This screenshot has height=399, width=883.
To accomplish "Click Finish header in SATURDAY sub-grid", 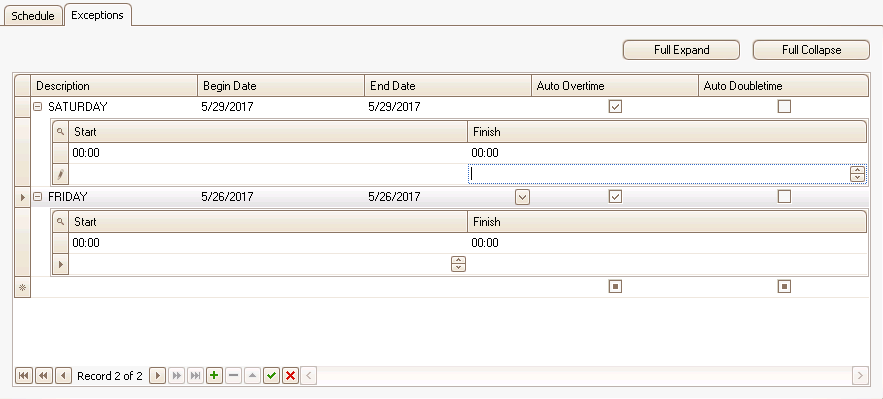I will tap(667, 132).
